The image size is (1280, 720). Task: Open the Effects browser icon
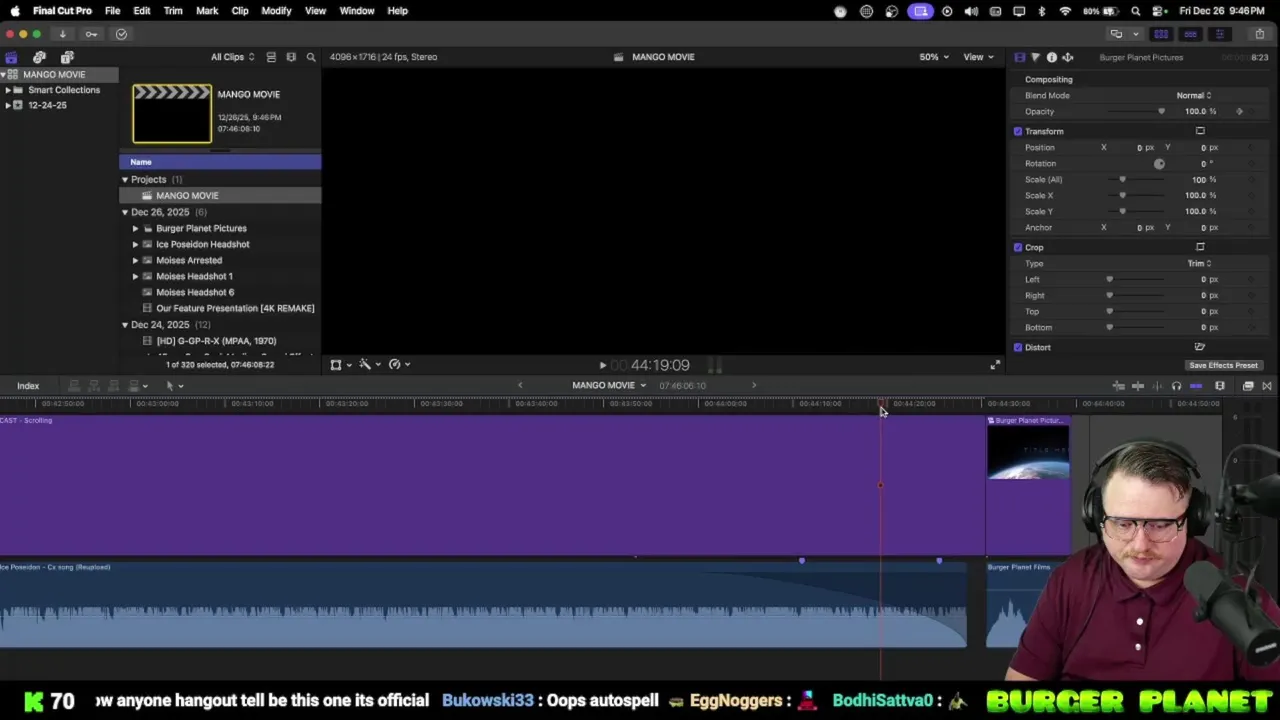[x=1248, y=386]
